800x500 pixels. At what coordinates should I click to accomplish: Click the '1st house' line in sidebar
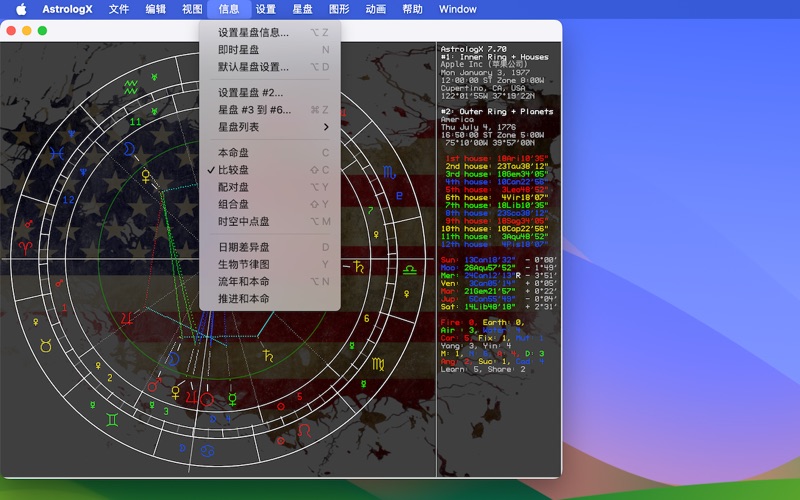coord(496,159)
